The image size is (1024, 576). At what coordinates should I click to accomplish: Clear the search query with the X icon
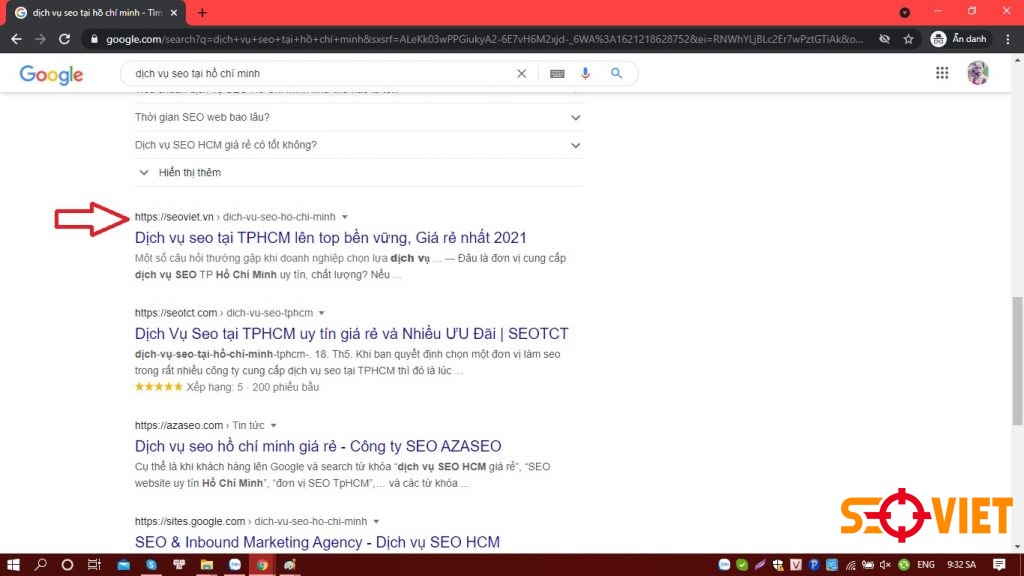(521, 73)
